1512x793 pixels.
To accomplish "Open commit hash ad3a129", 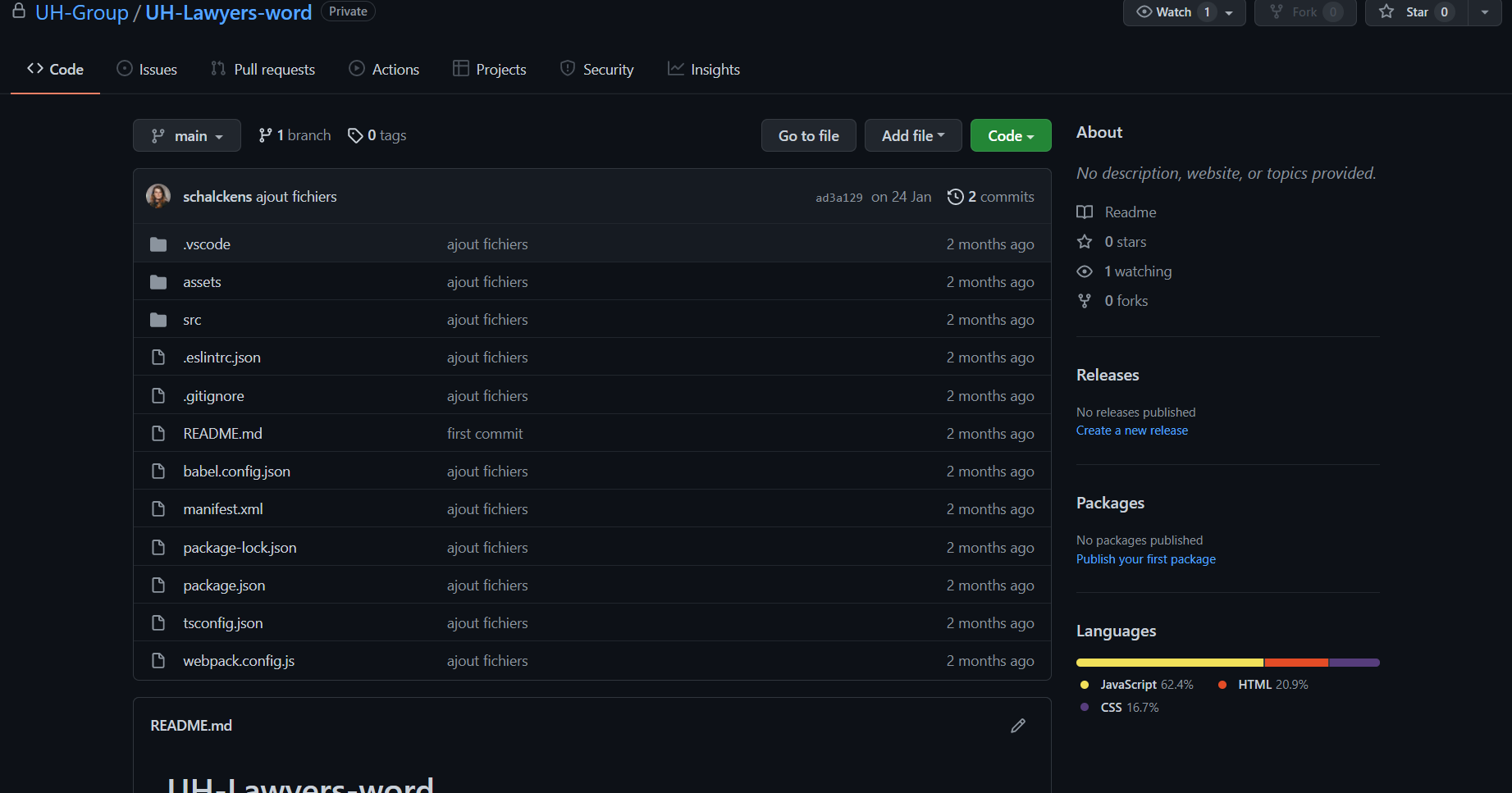I will [x=839, y=198].
